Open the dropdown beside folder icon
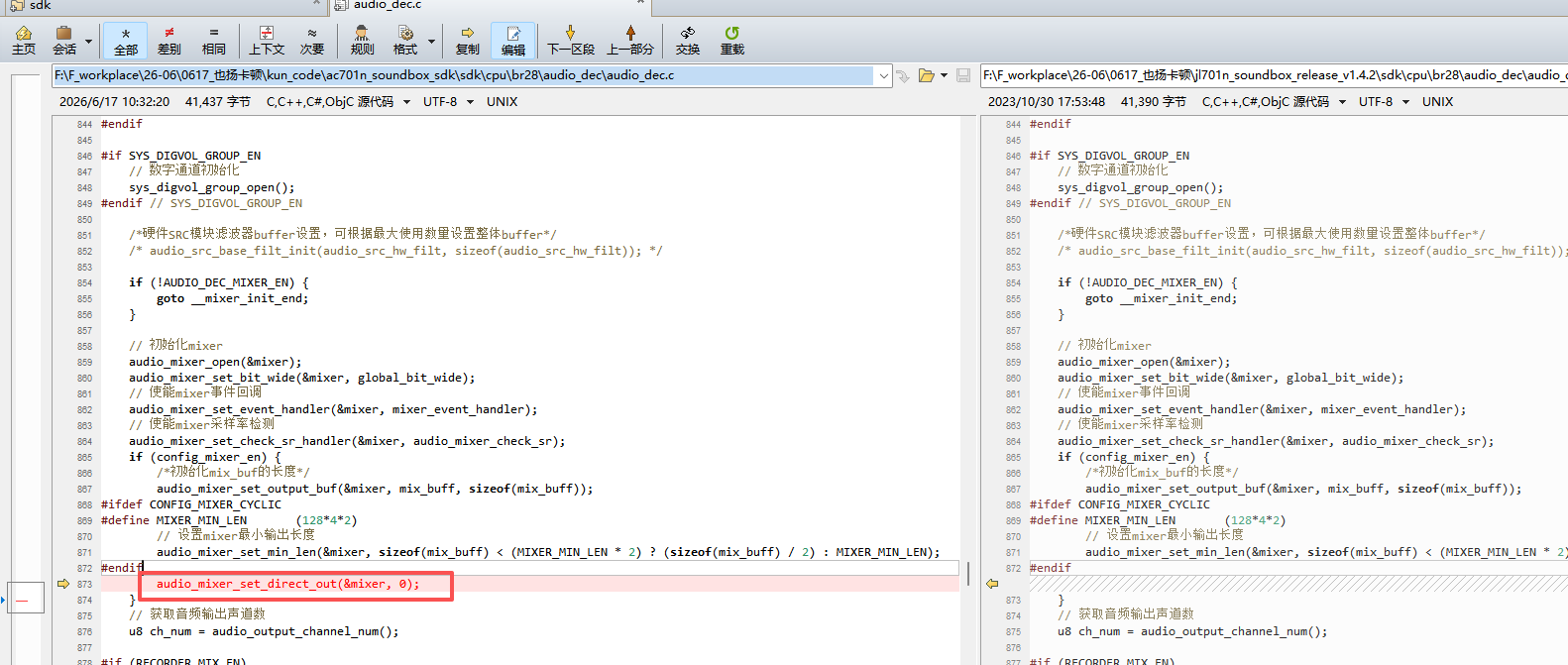This screenshot has width=1568, height=665. coord(944,75)
